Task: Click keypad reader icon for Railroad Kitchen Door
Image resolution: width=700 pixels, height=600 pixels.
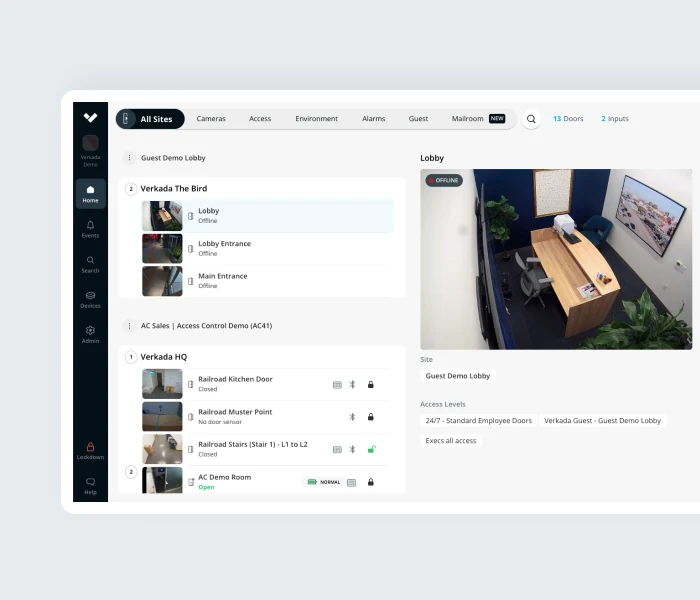Action: tap(337, 385)
